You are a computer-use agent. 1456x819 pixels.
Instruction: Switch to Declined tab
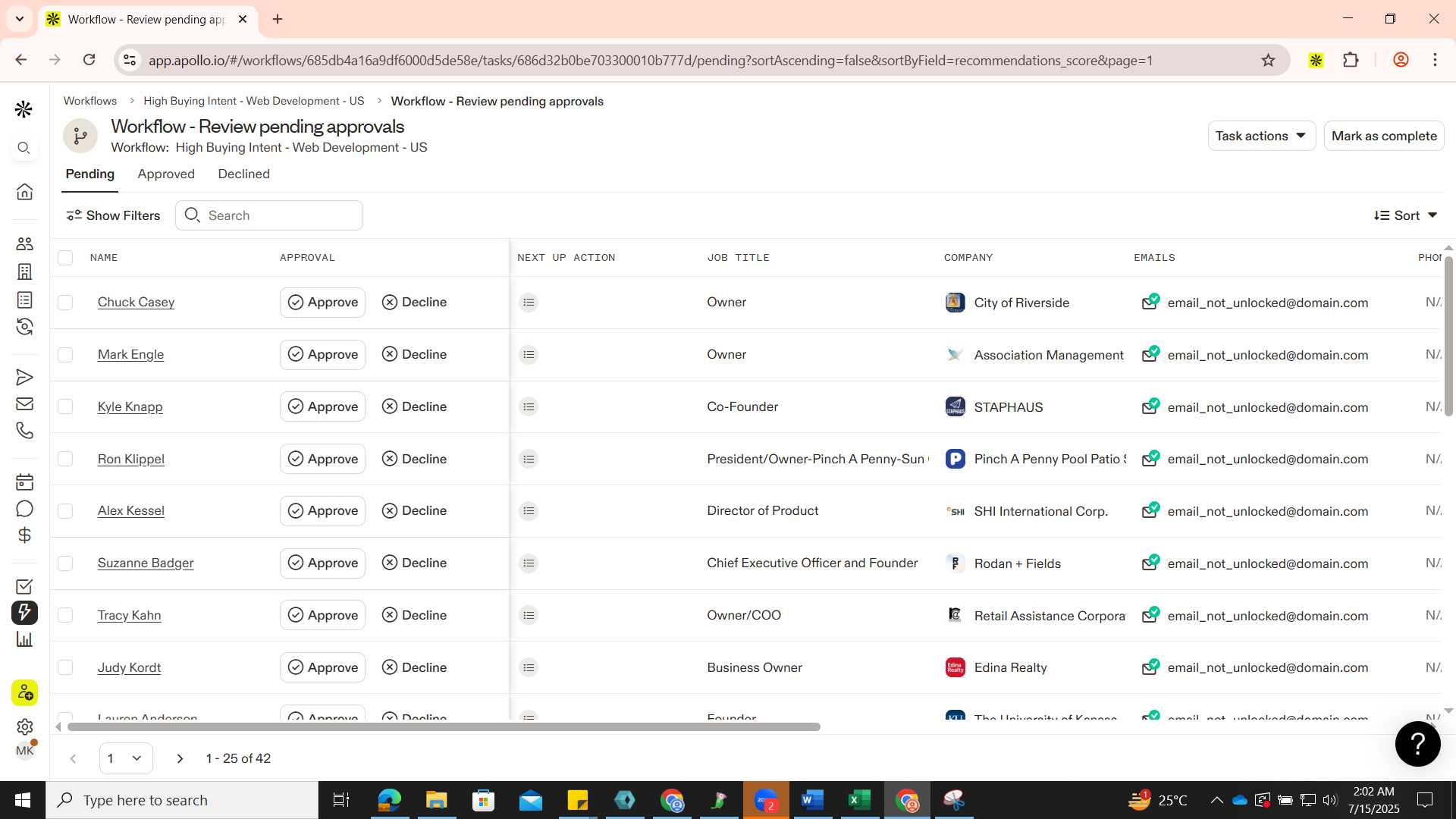click(243, 174)
